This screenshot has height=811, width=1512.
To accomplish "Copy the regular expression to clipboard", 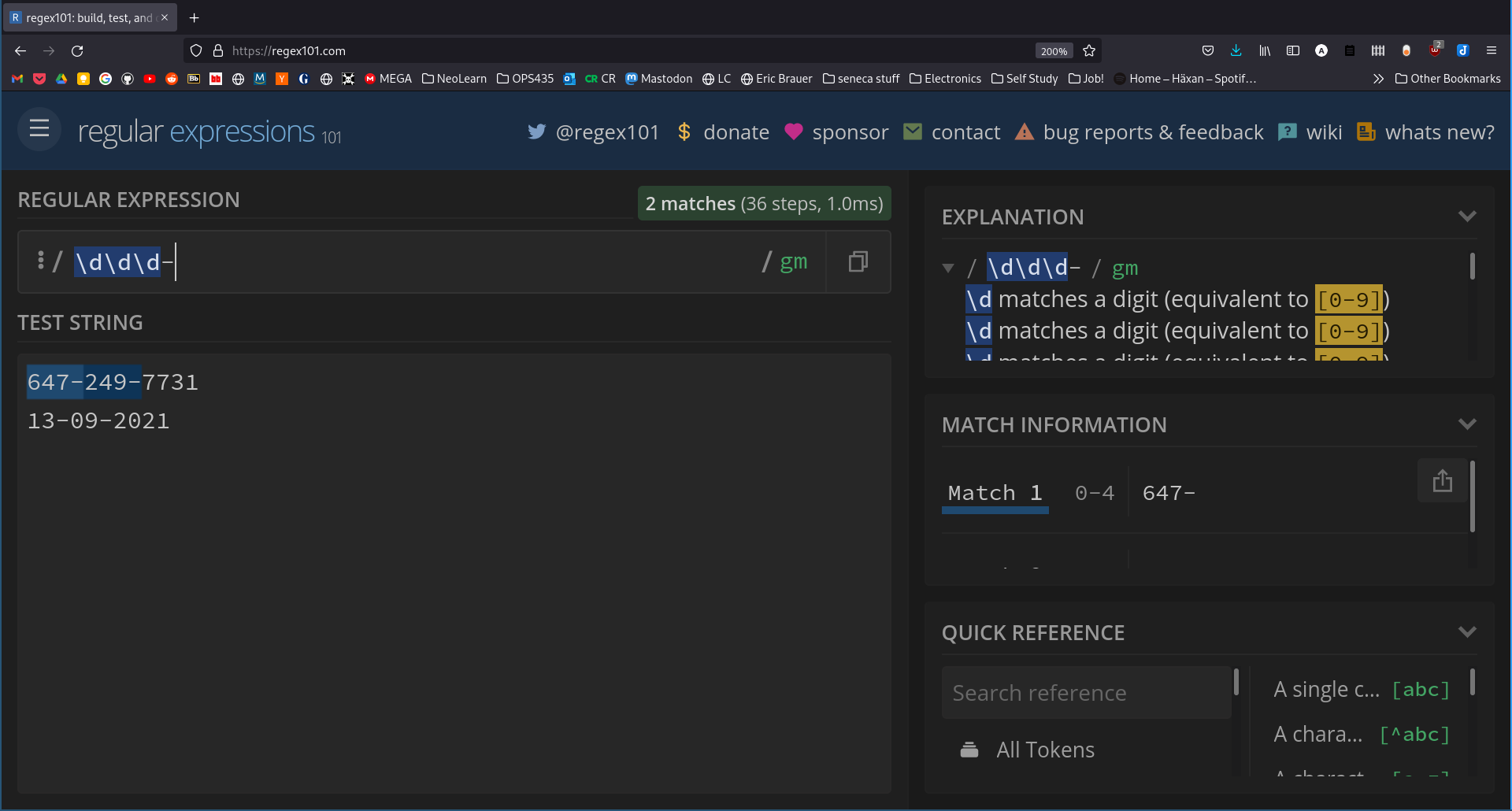I will (x=858, y=261).
